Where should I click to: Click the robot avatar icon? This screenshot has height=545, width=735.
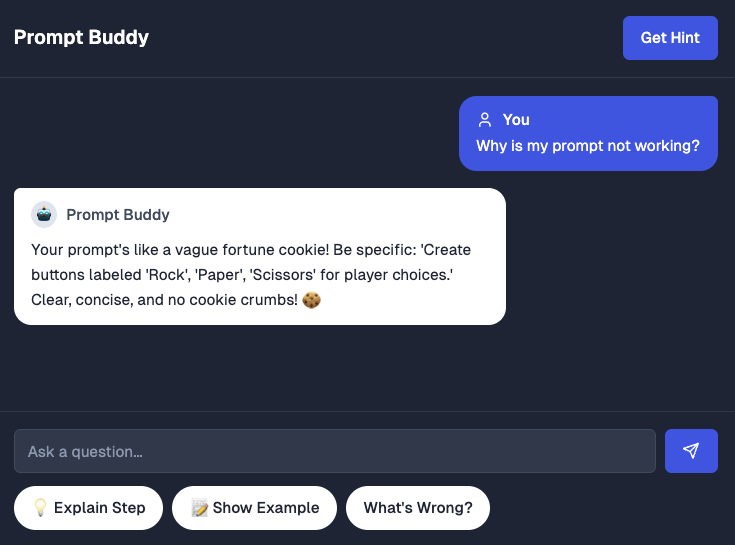pyautogui.click(x=44, y=215)
